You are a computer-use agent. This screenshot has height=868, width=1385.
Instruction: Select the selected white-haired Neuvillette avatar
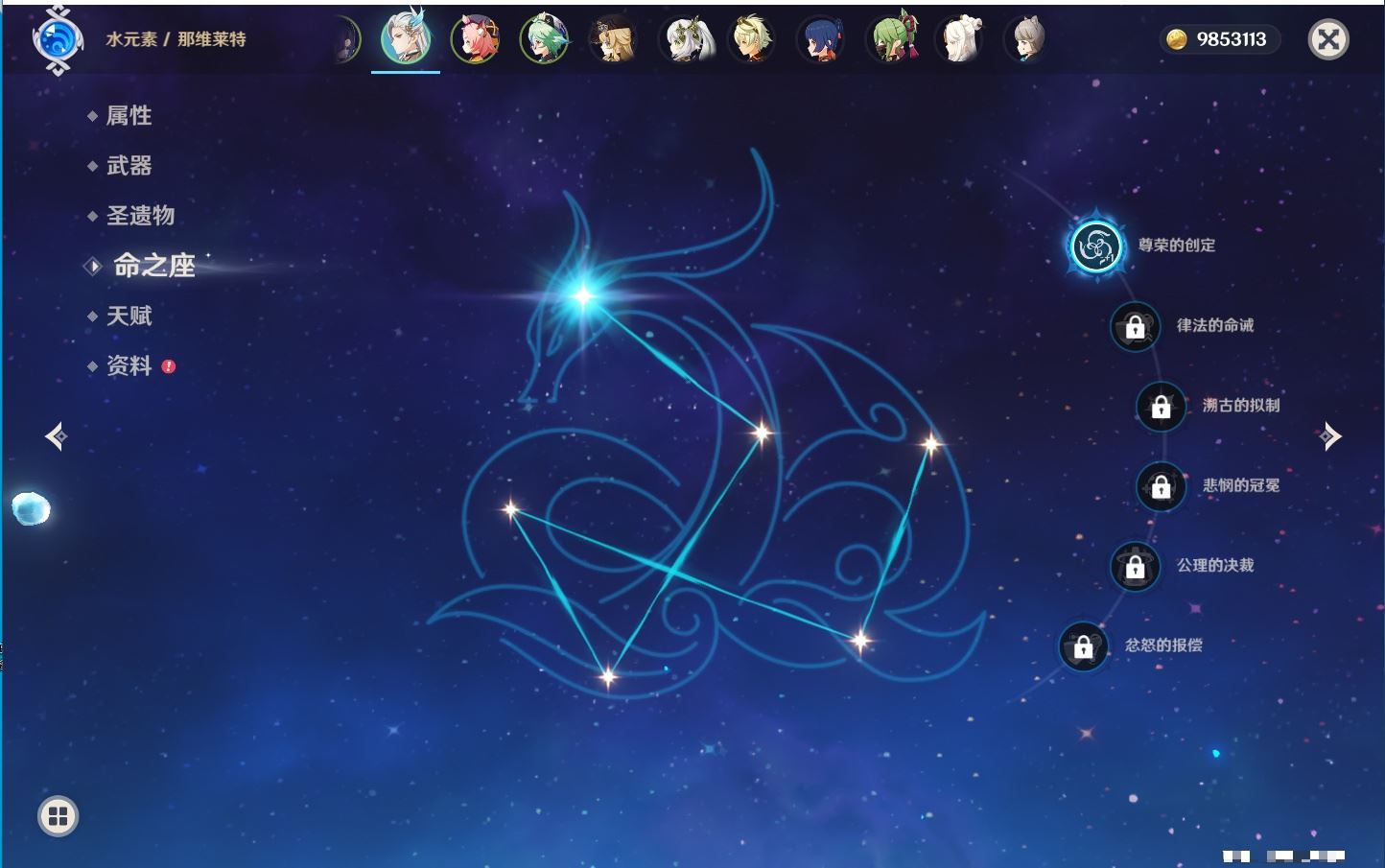[406, 38]
